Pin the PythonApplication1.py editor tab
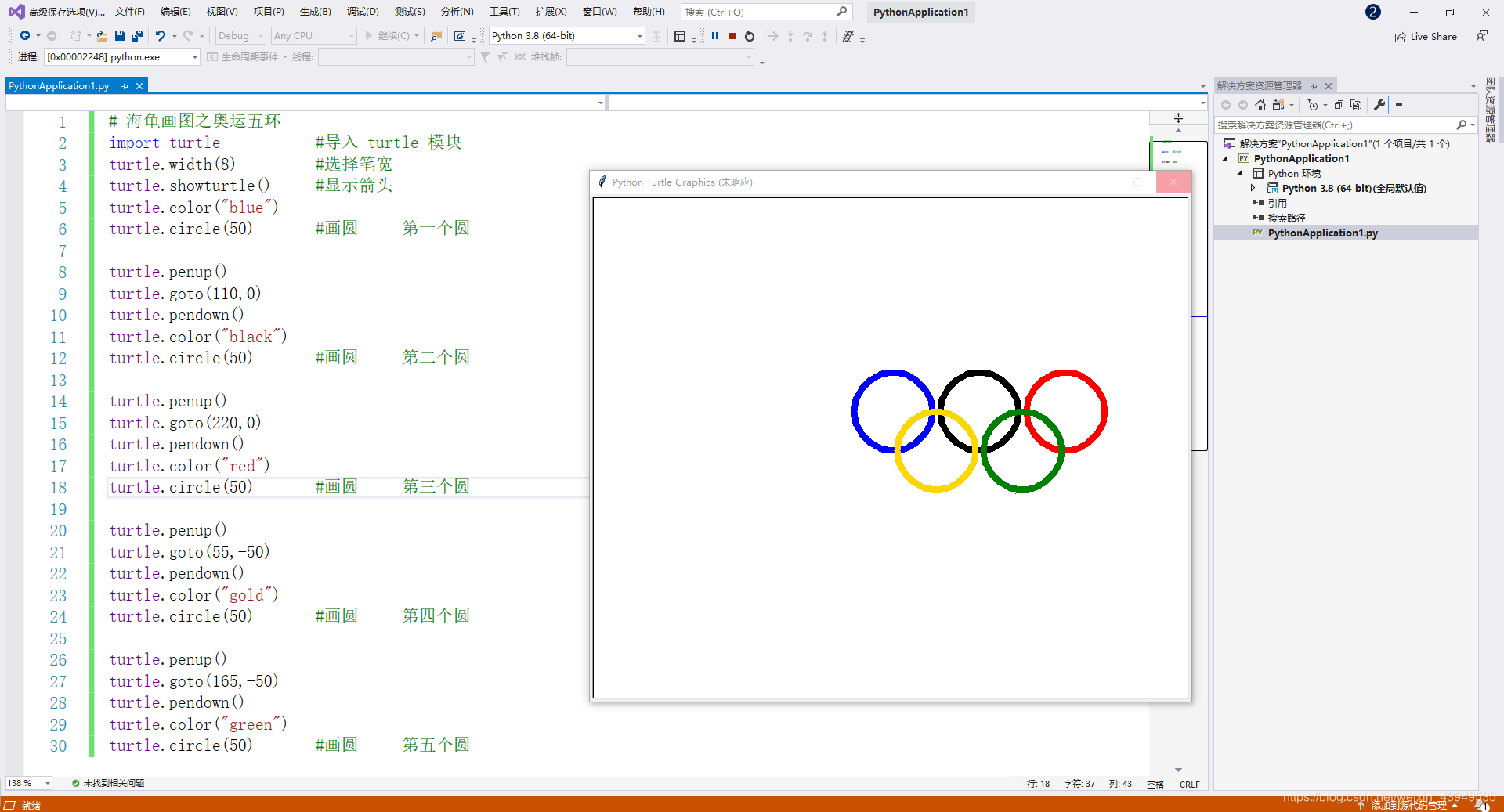The width and height of the screenshot is (1504, 812). pos(125,86)
